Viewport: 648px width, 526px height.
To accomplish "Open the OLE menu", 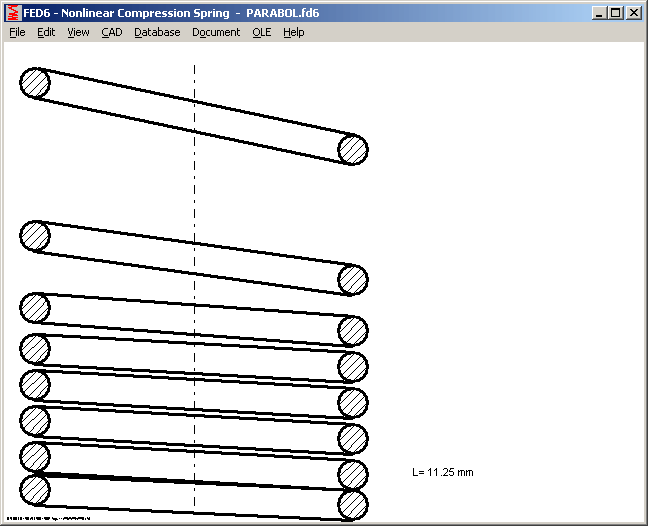I will [261, 32].
